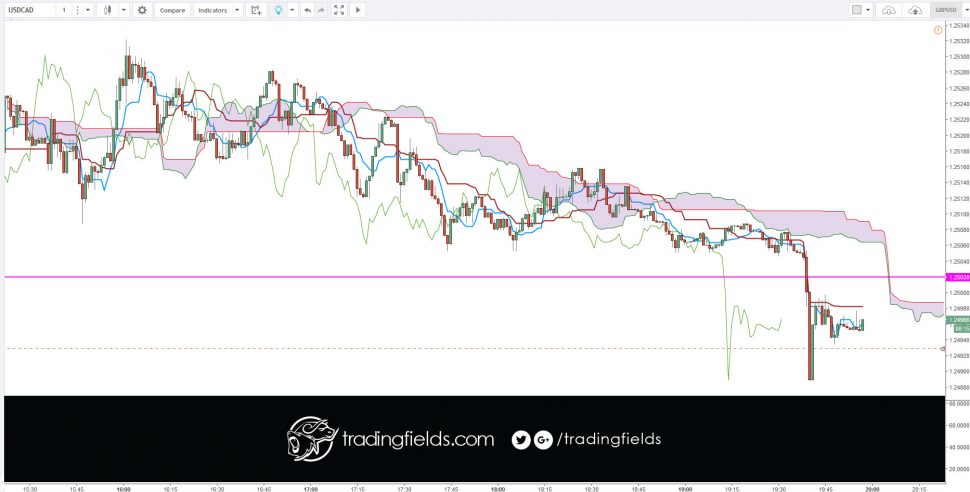Click the magenta 1.25020 price label
This screenshot has height=492, width=970.
tap(958, 277)
